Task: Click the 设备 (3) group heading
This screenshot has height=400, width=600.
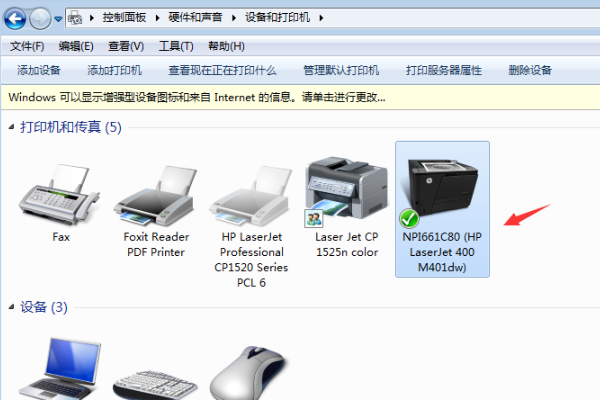Action: tap(44, 307)
